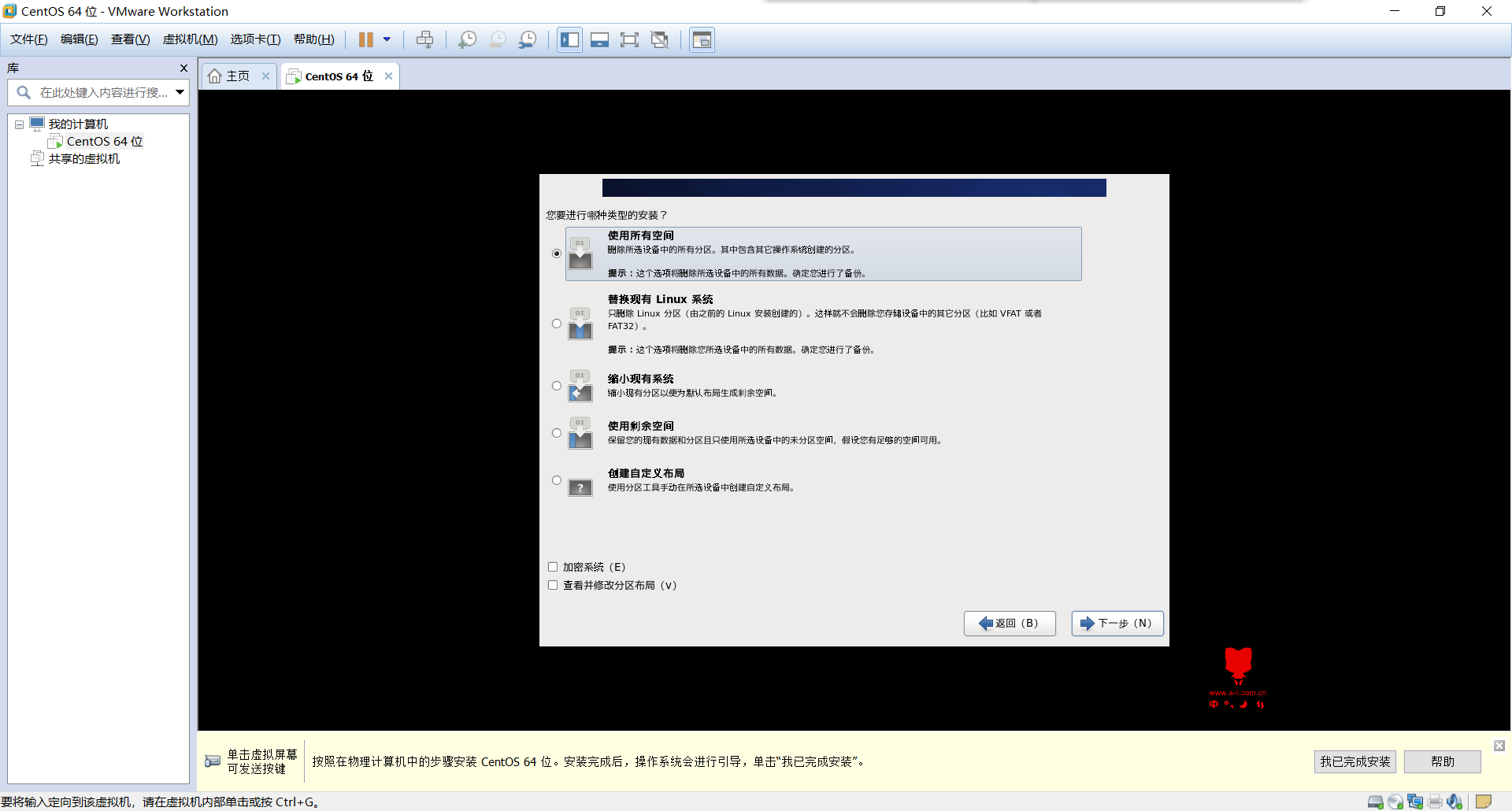Viewport: 1512px width, 811px height.
Task: Open the 帮助(H) menu
Action: click(x=313, y=39)
